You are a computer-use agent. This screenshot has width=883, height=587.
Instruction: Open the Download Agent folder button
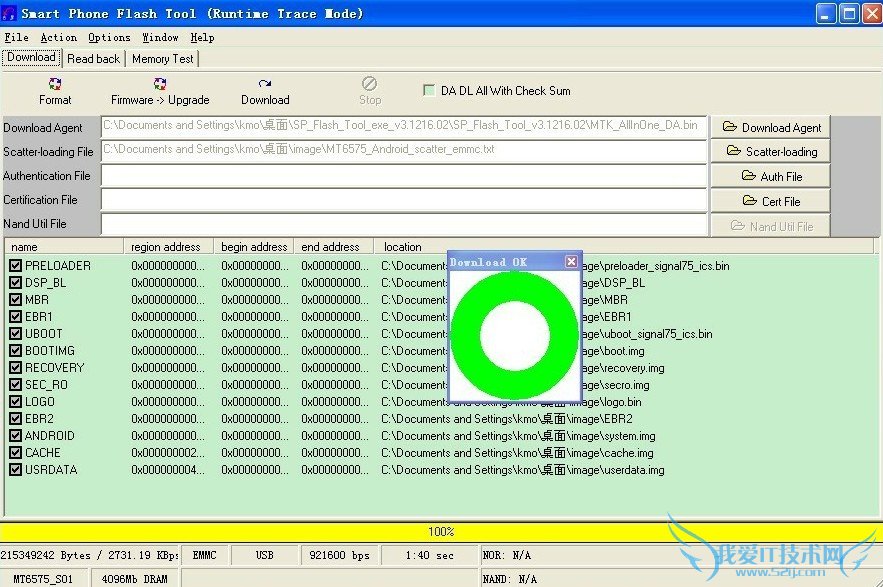[771, 127]
